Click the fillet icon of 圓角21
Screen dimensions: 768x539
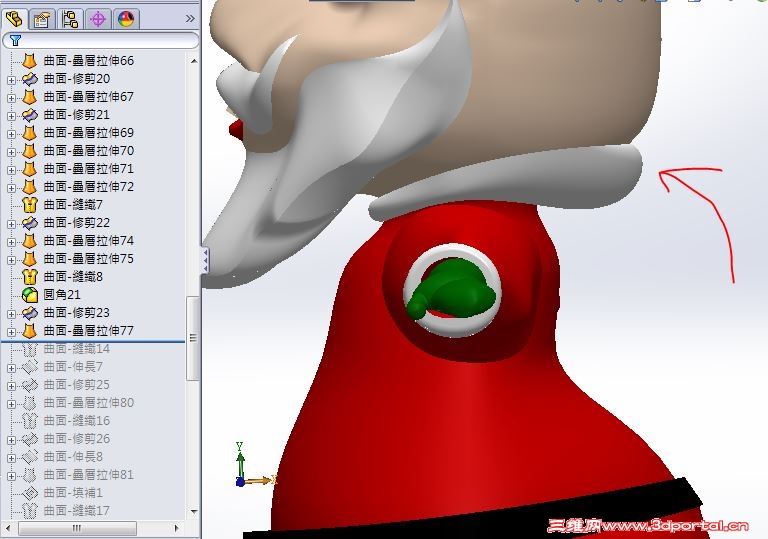(x=30, y=295)
